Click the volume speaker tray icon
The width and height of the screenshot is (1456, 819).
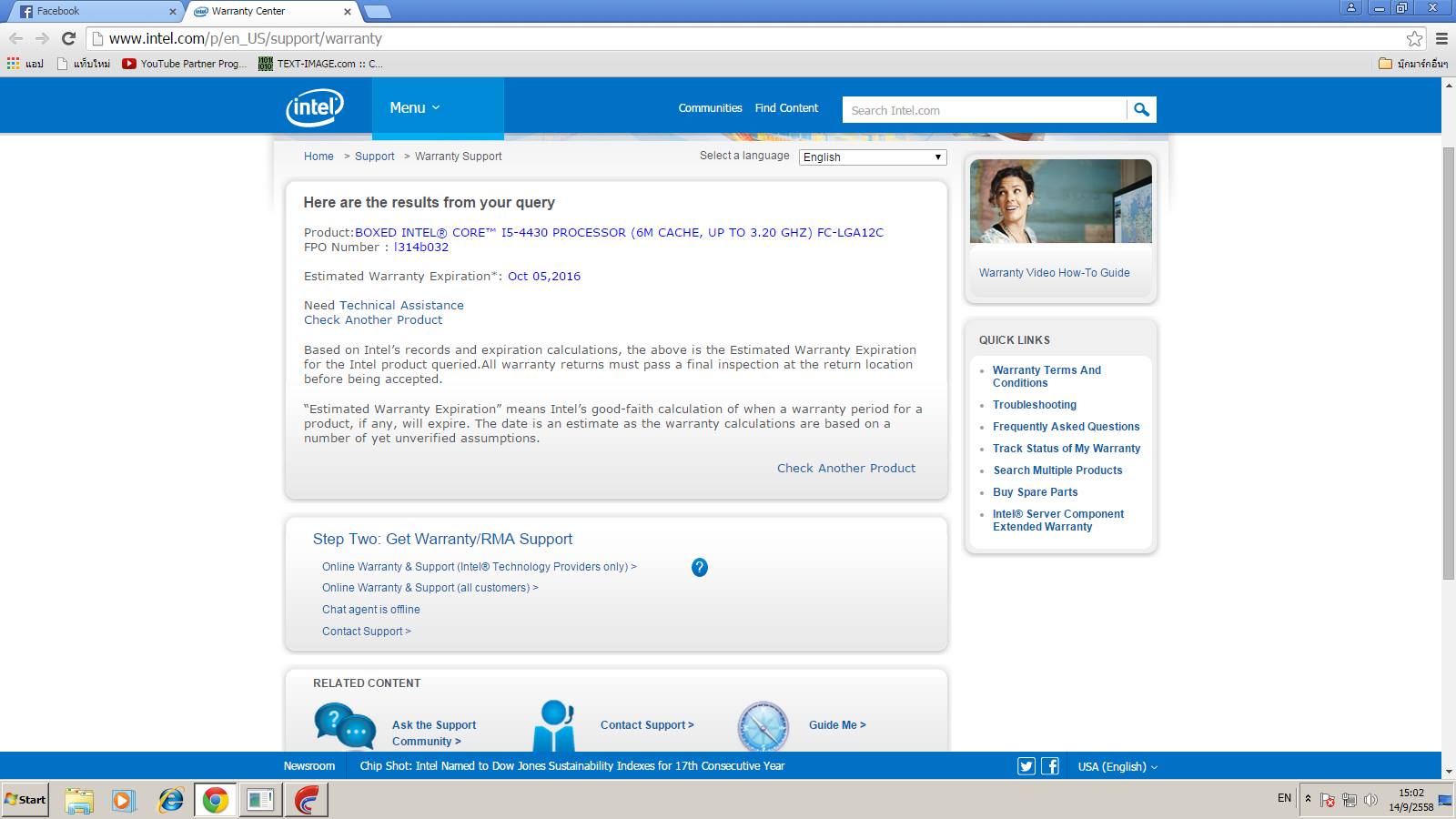(1370, 800)
